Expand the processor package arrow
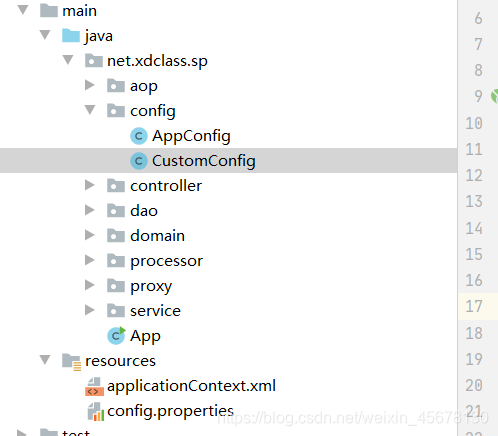Image resolution: width=498 pixels, height=436 pixels. (89, 260)
